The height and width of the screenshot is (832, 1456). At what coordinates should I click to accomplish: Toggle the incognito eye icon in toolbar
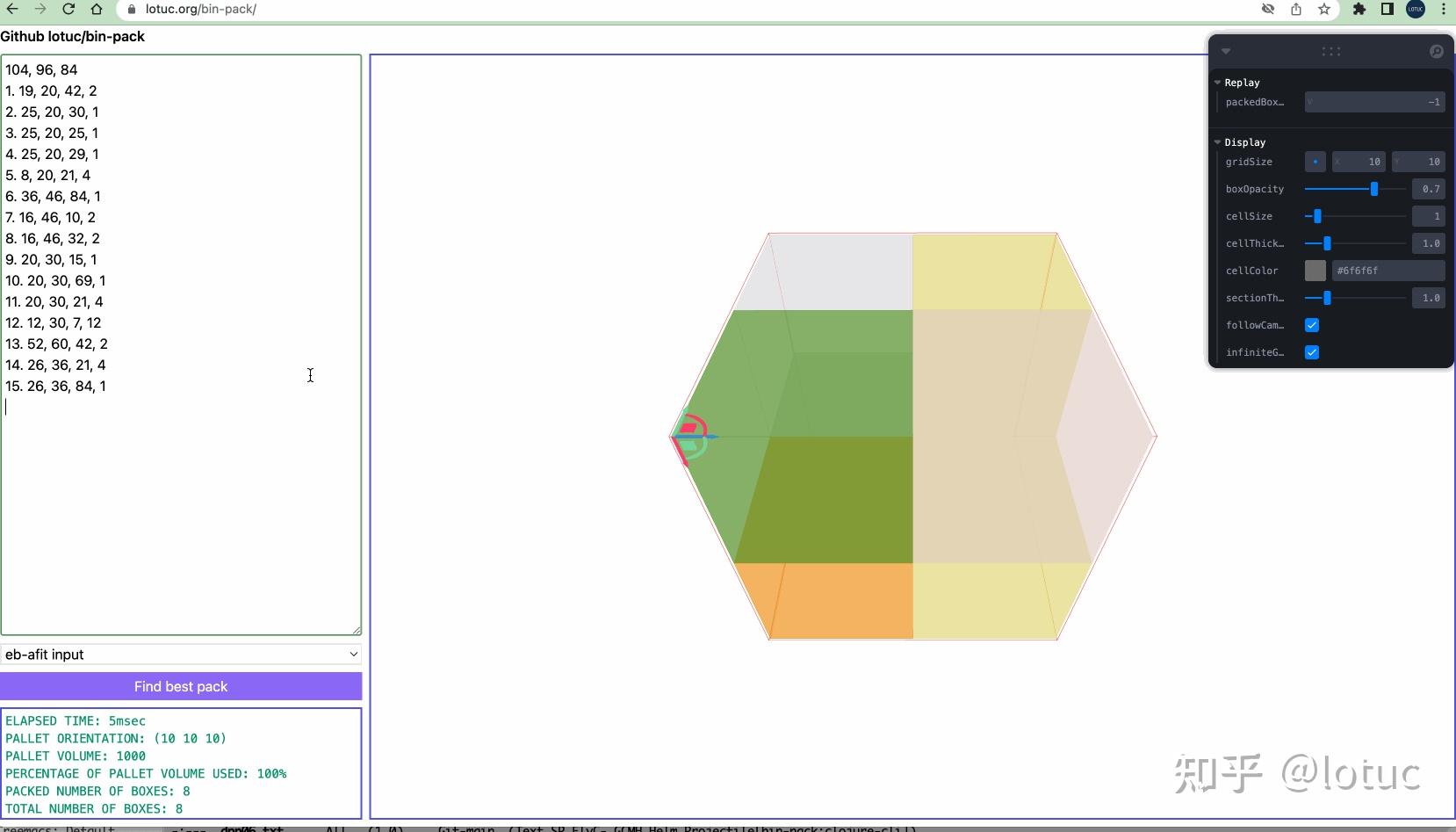1267,9
